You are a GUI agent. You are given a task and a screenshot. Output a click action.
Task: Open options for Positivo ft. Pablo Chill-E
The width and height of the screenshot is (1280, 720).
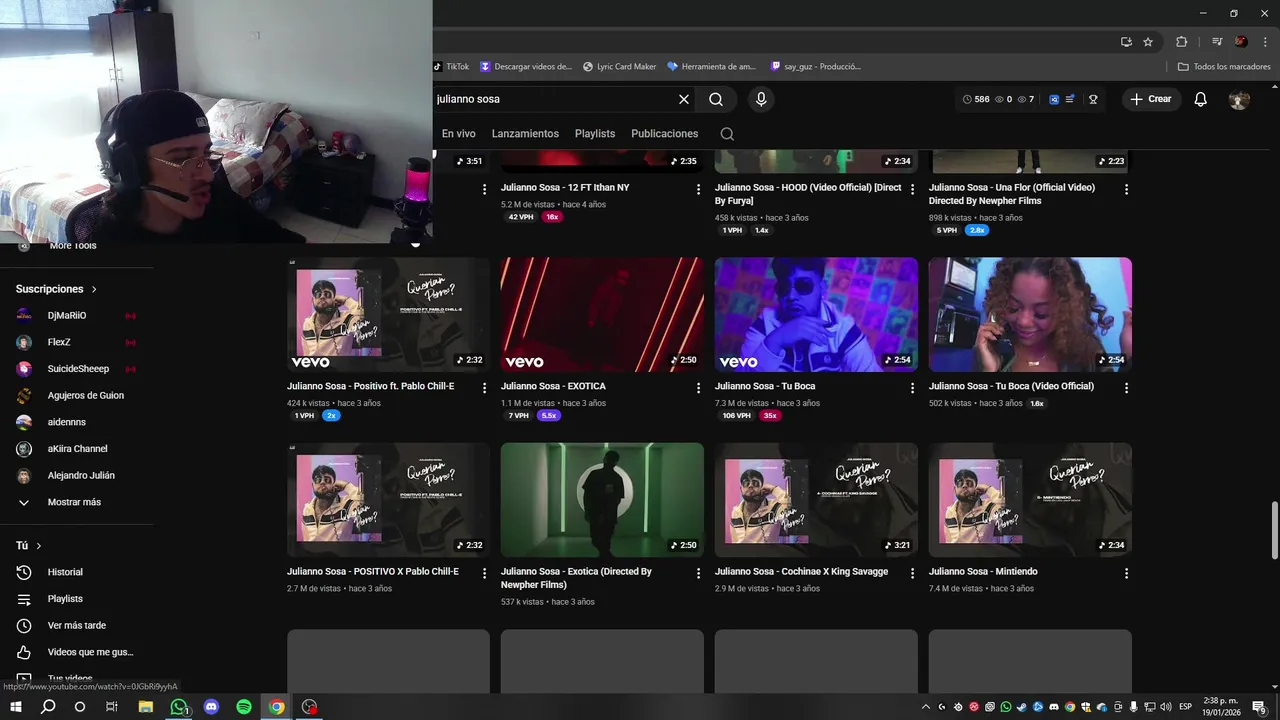[x=485, y=388]
